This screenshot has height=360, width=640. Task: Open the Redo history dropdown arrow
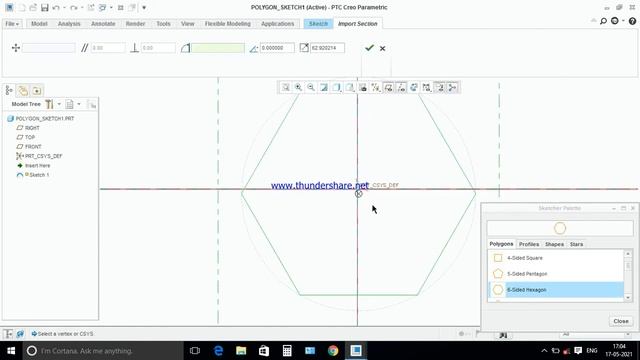(x=82, y=7)
